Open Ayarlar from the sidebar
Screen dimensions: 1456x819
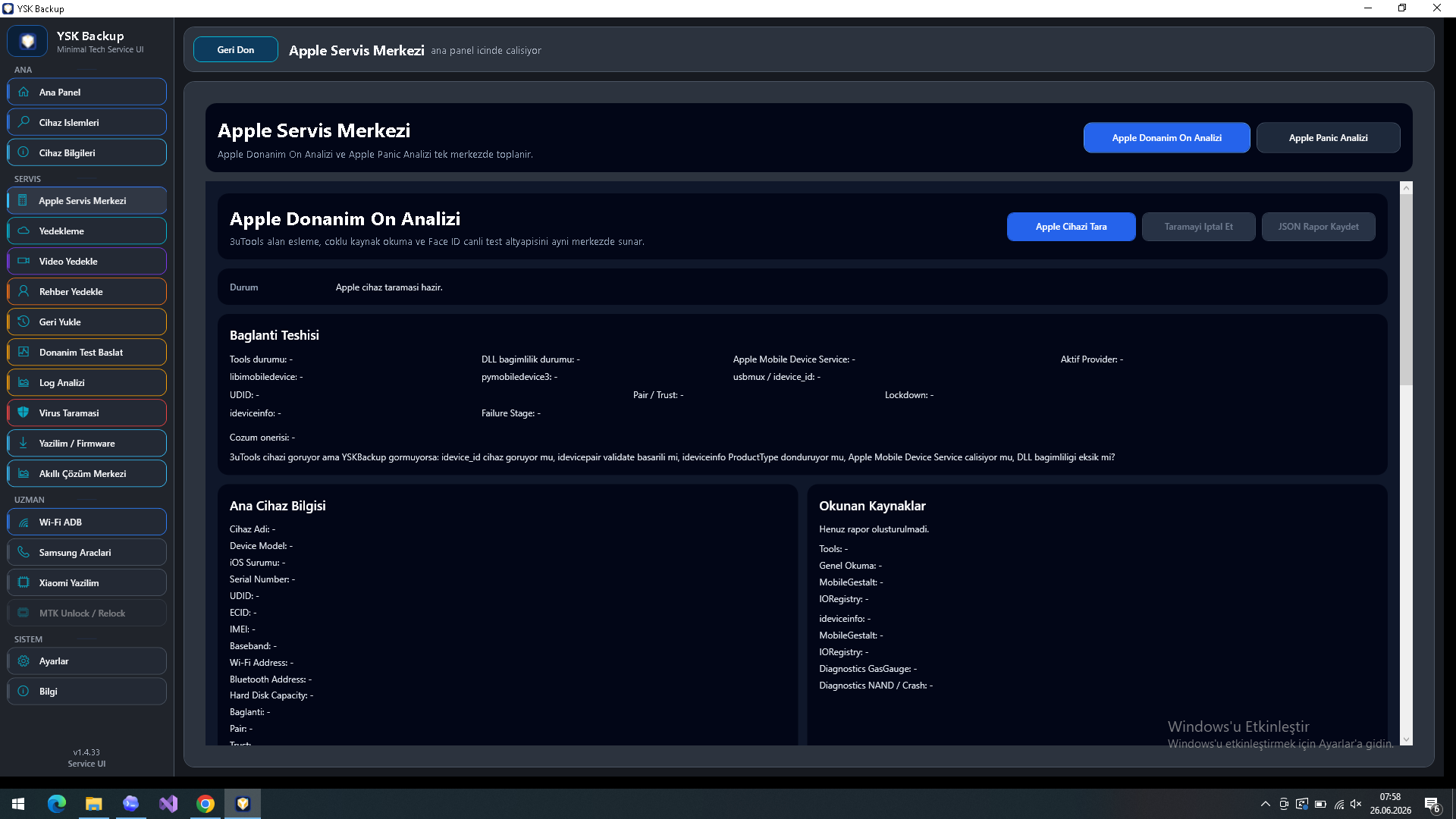[x=87, y=661]
